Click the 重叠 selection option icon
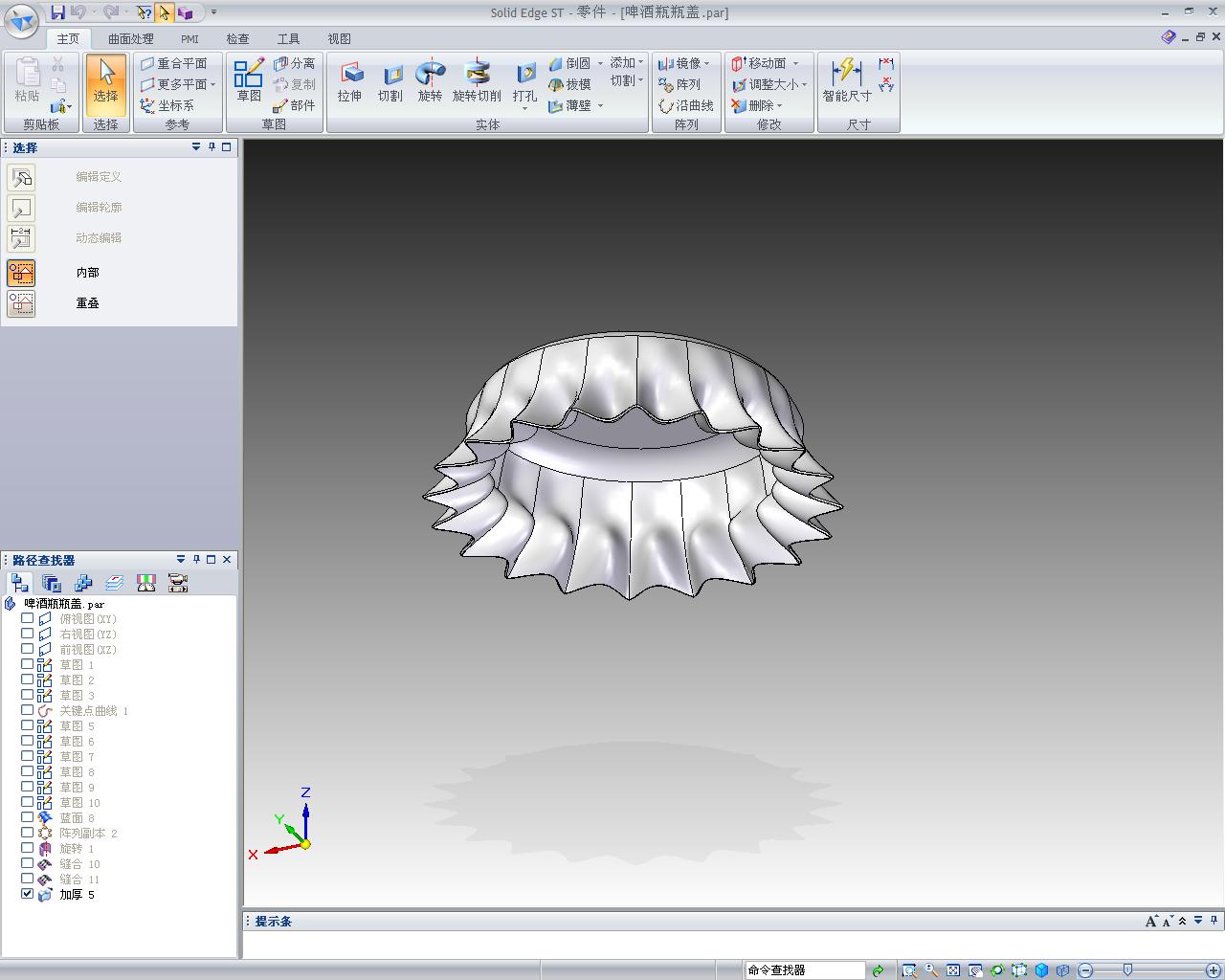Screen dimensions: 1225x980 point(21,303)
